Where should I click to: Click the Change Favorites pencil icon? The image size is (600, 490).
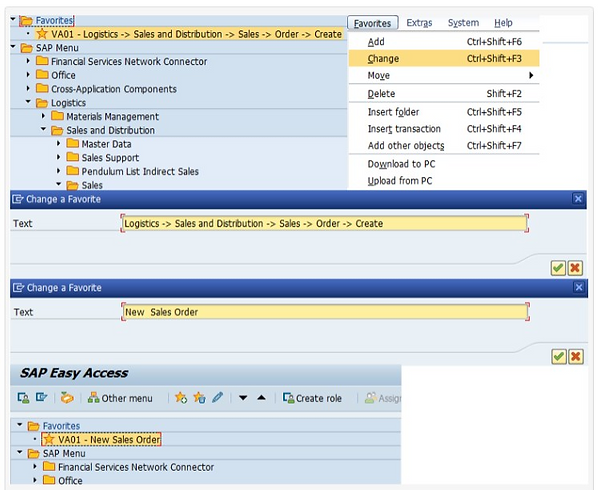point(217,397)
